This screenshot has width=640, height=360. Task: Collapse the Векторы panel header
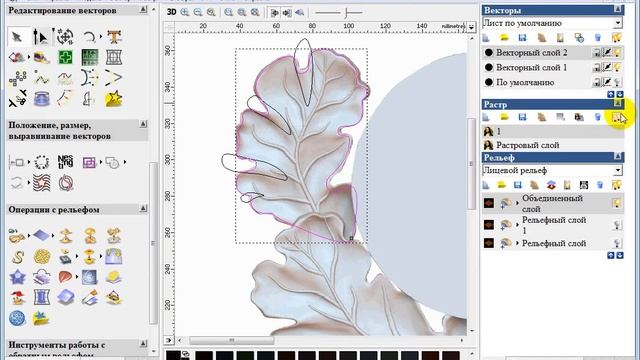pos(618,9)
